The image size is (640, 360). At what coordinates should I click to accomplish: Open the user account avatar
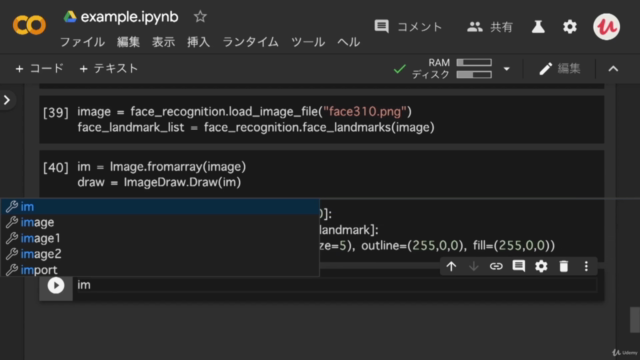click(x=606, y=27)
